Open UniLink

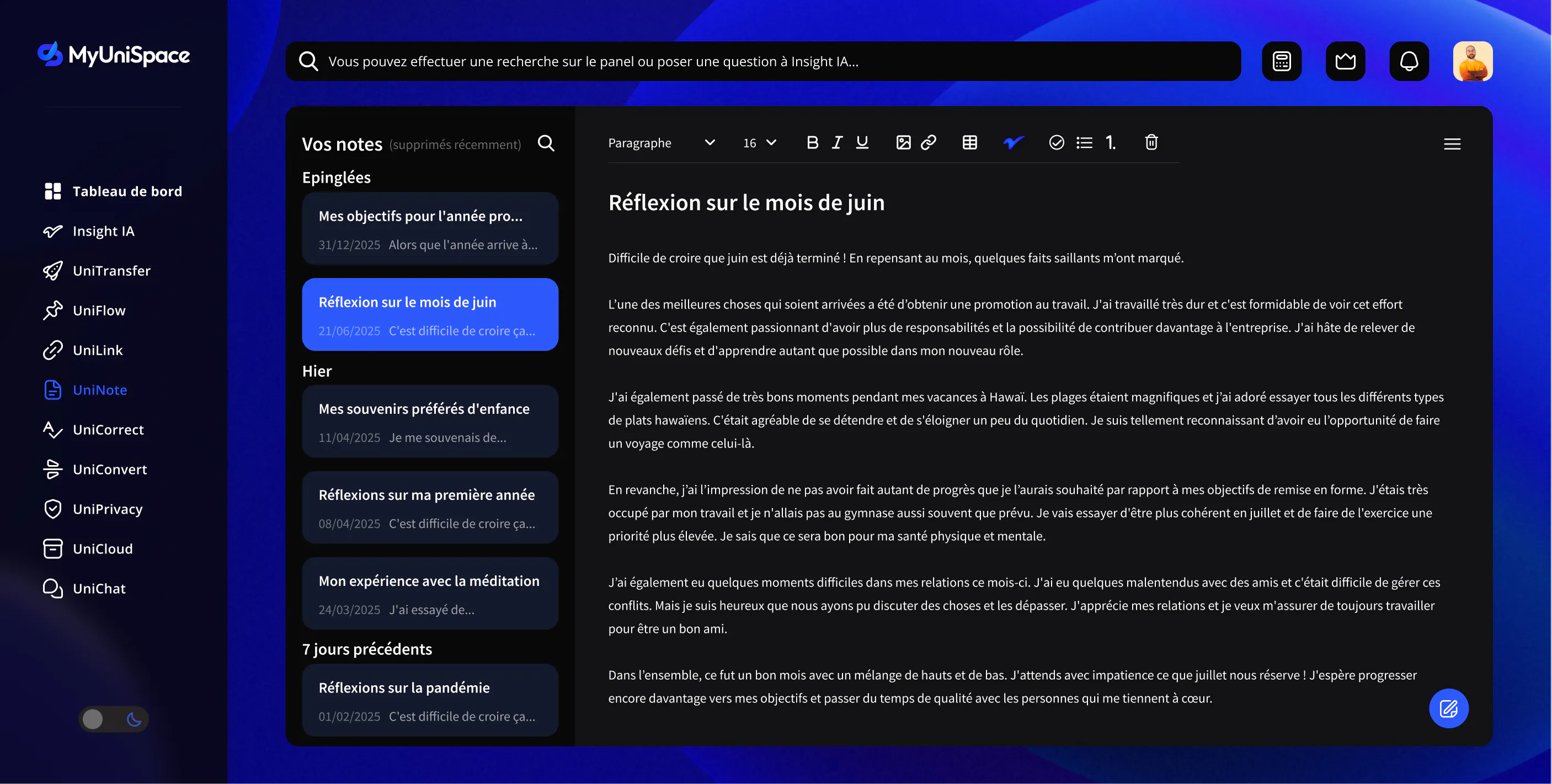(83, 350)
